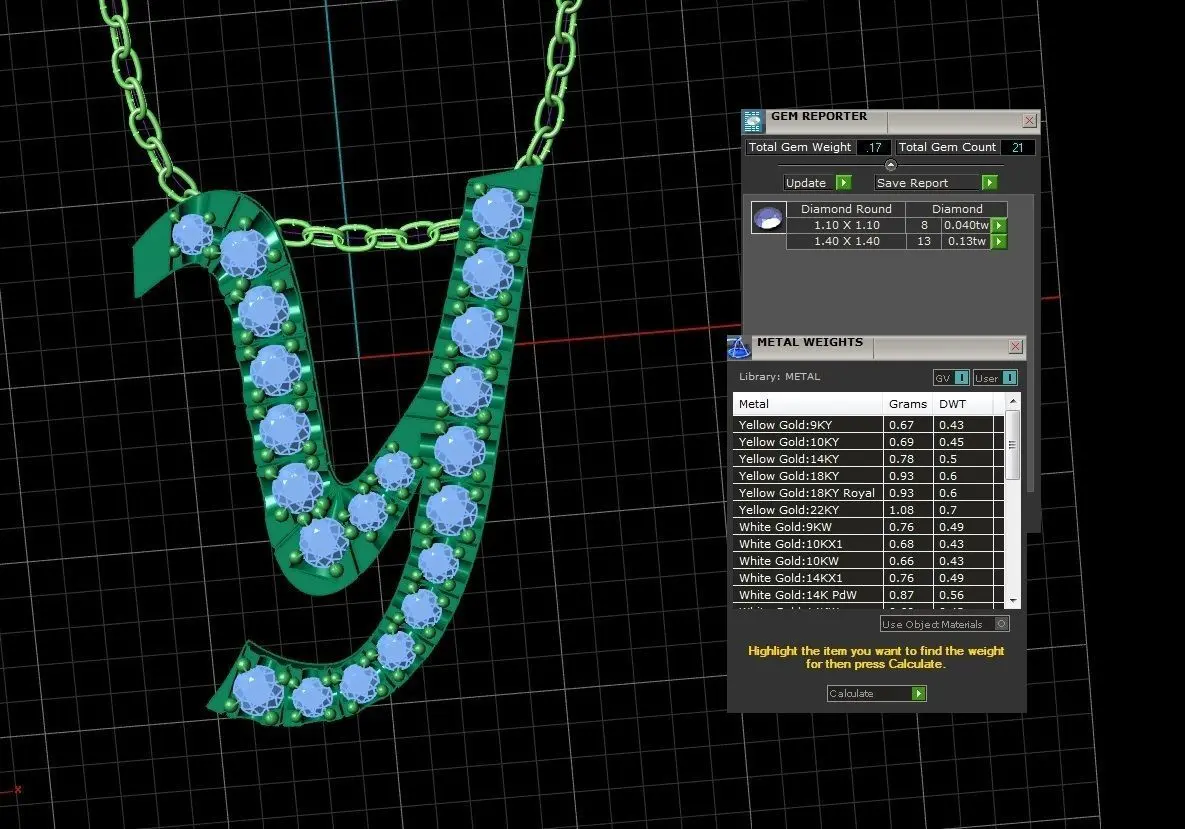The image size is (1185, 829).
Task: Click the Calculate button
Action: [877, 694]
